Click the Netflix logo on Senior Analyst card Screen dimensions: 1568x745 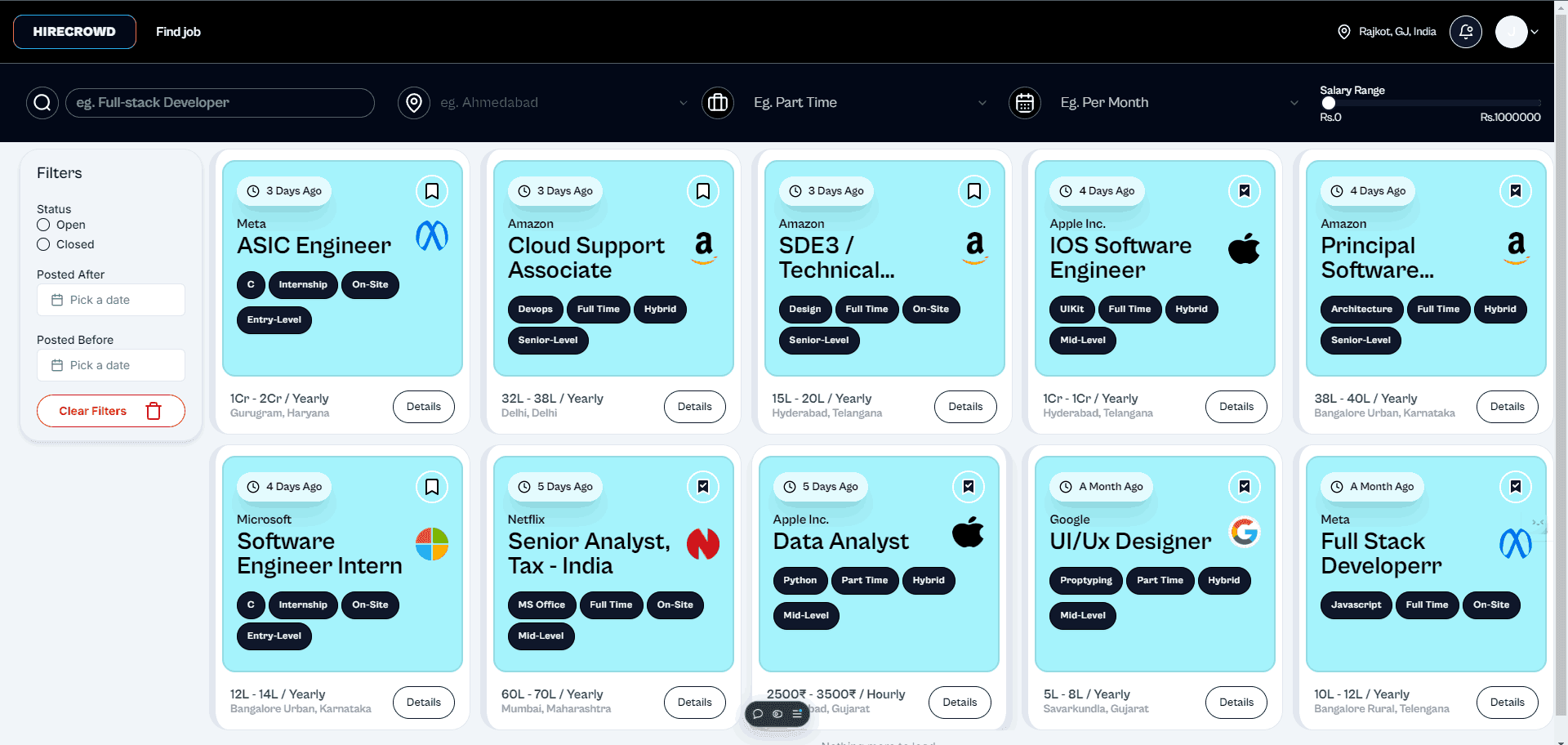[703, 543]
